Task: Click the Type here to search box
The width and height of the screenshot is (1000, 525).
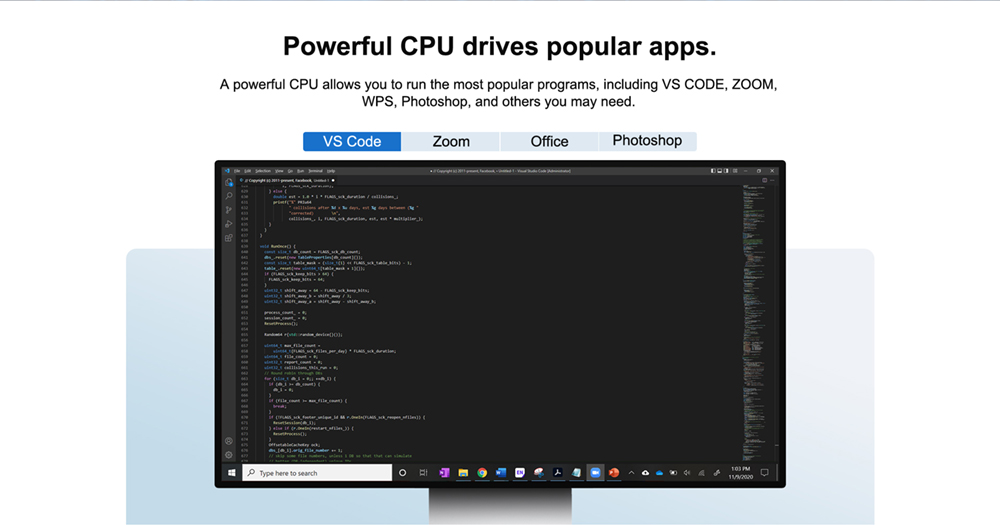Action: (320, 473)
